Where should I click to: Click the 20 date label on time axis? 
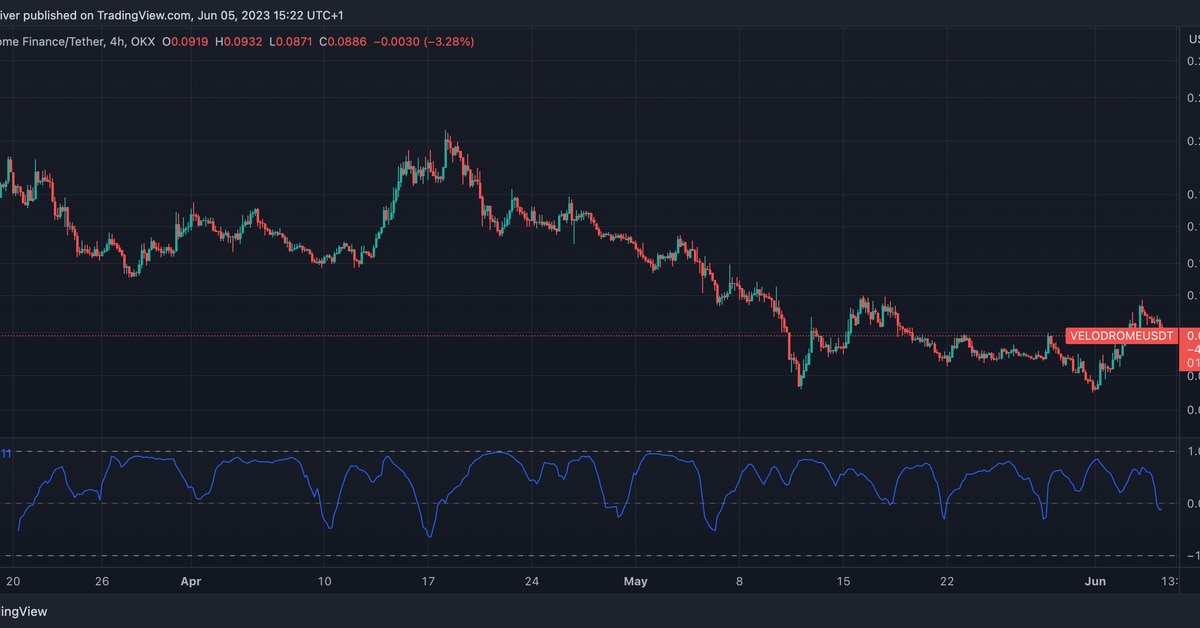tap(11, 580)
